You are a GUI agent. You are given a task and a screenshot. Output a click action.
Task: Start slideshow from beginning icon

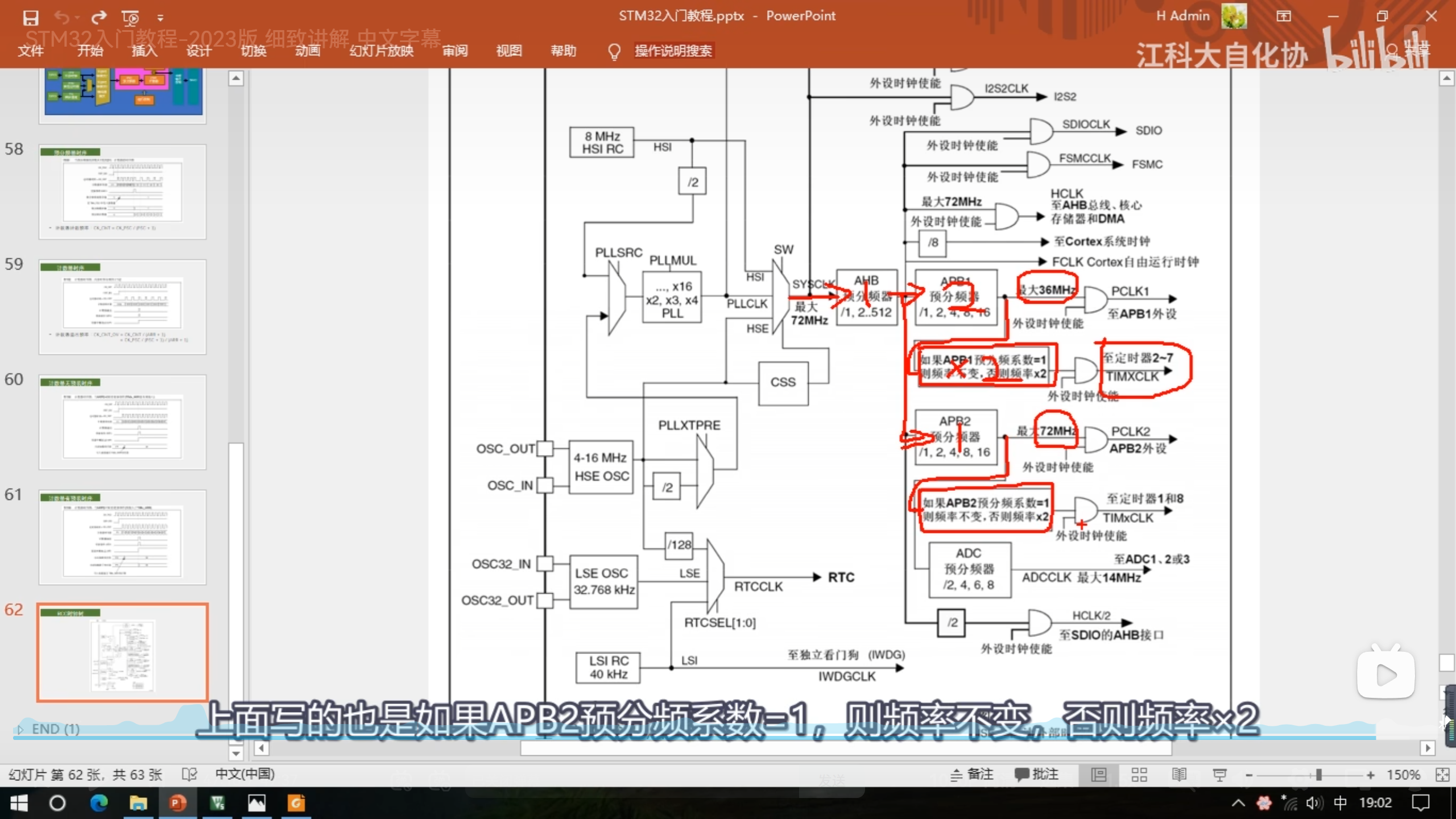(130, 18)
